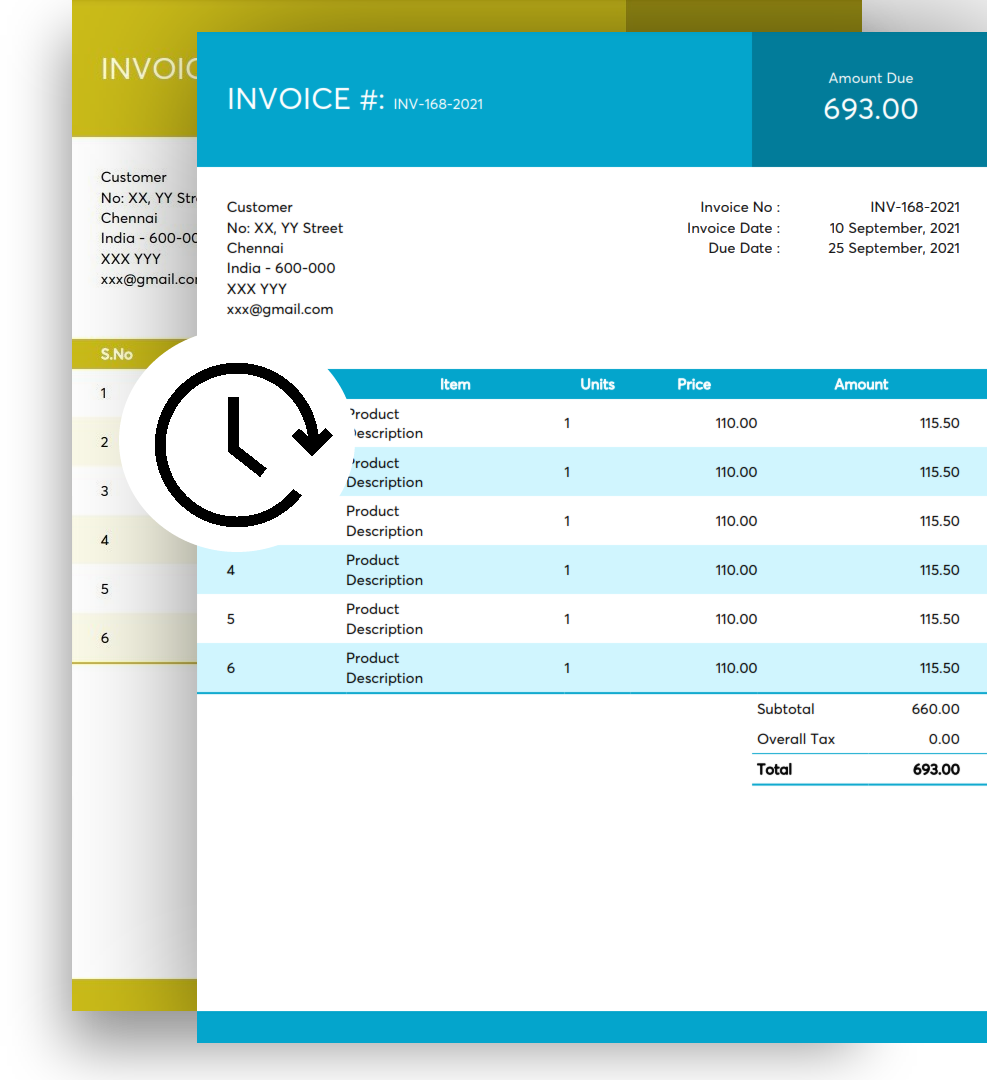Screen dimensions: 987x1080
Task: Select the Overall Tax value 0.00
Action: [943, 739]
